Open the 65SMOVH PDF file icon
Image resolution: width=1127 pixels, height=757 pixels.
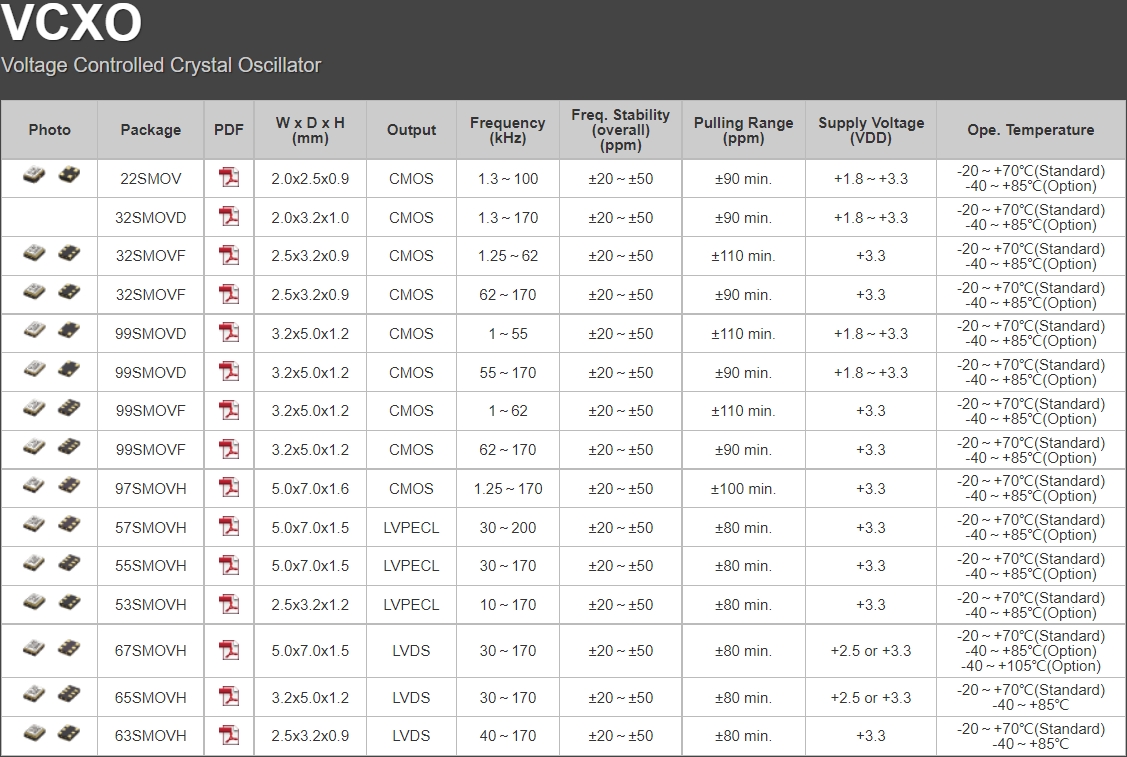[x=229, y=697]
